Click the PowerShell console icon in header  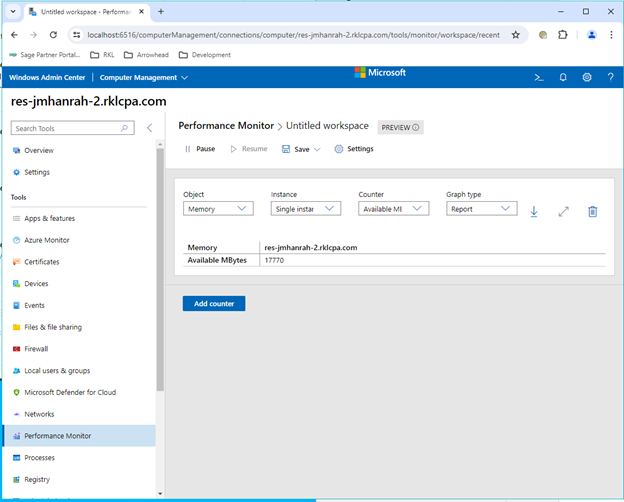click(x=538, y=77)
